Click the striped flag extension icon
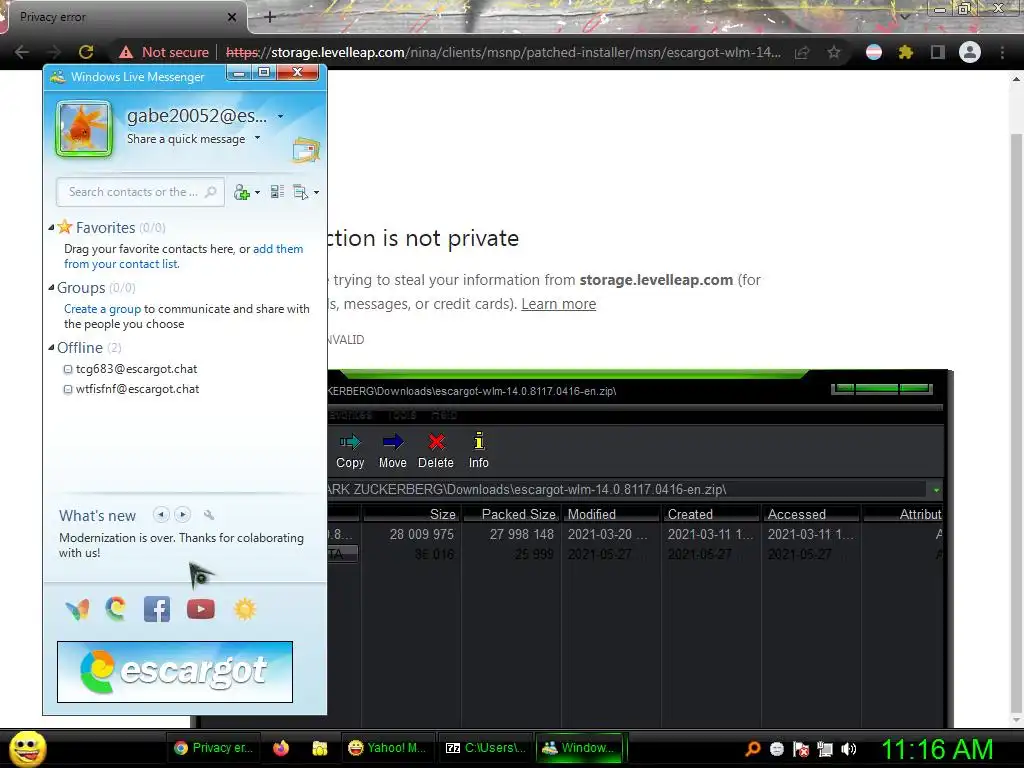 coord(874,52)
